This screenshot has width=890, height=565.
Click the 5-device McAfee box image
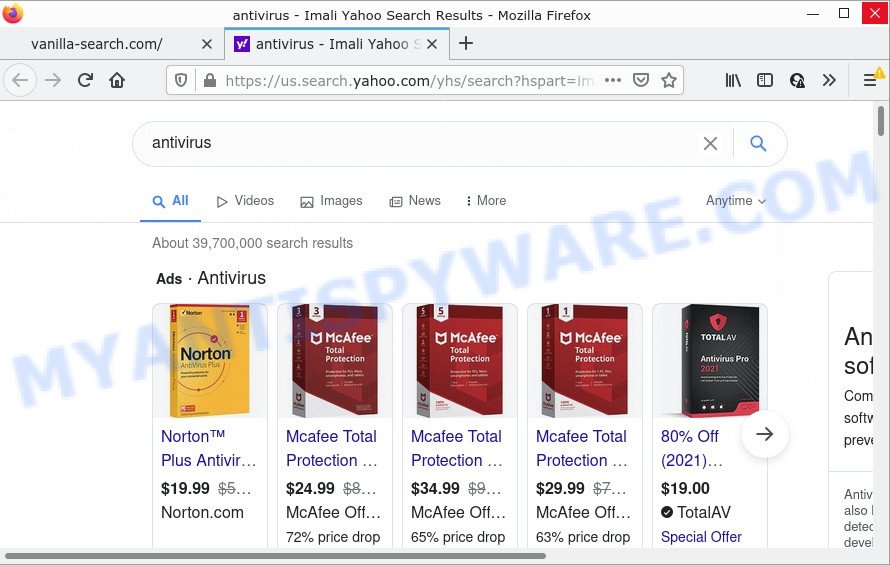pyautogui.click(x=459, y=361)
